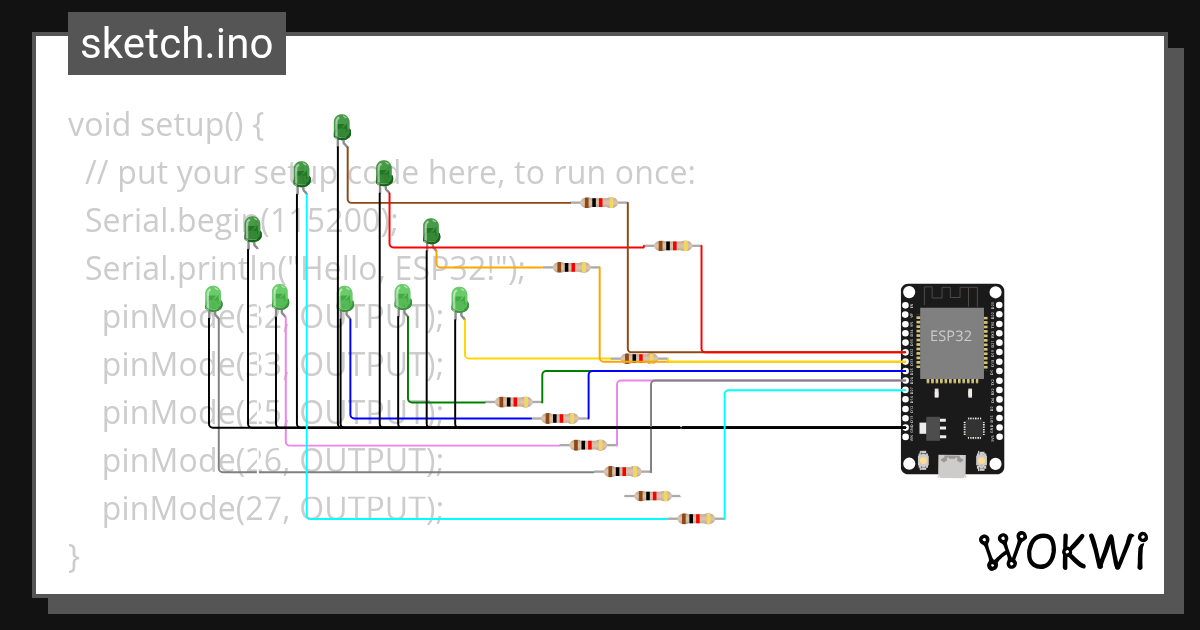Select the resistor on the brown wire

(600, 202)
